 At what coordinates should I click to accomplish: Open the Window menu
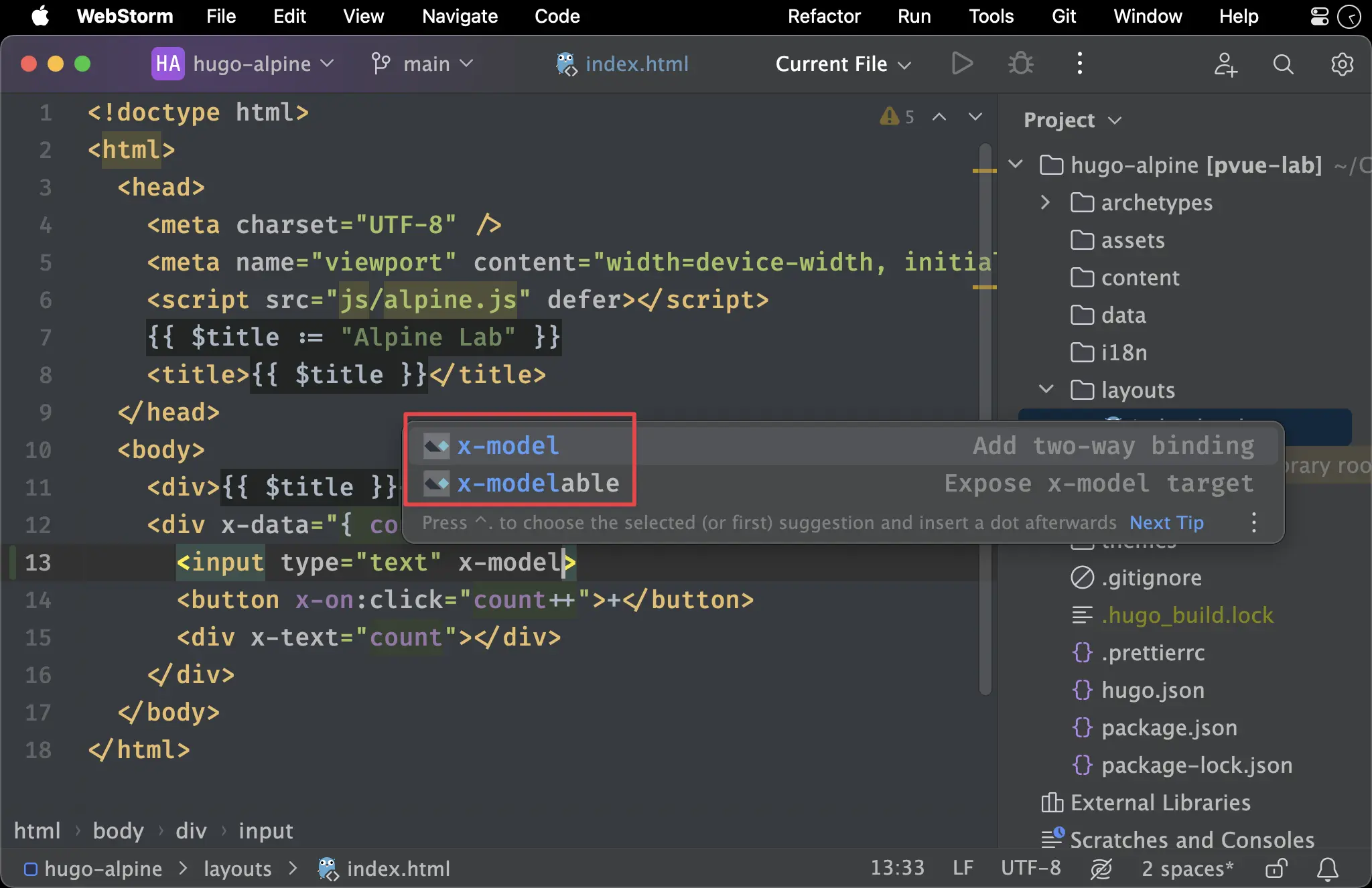pyautogui.click(x=1148, y=16)
